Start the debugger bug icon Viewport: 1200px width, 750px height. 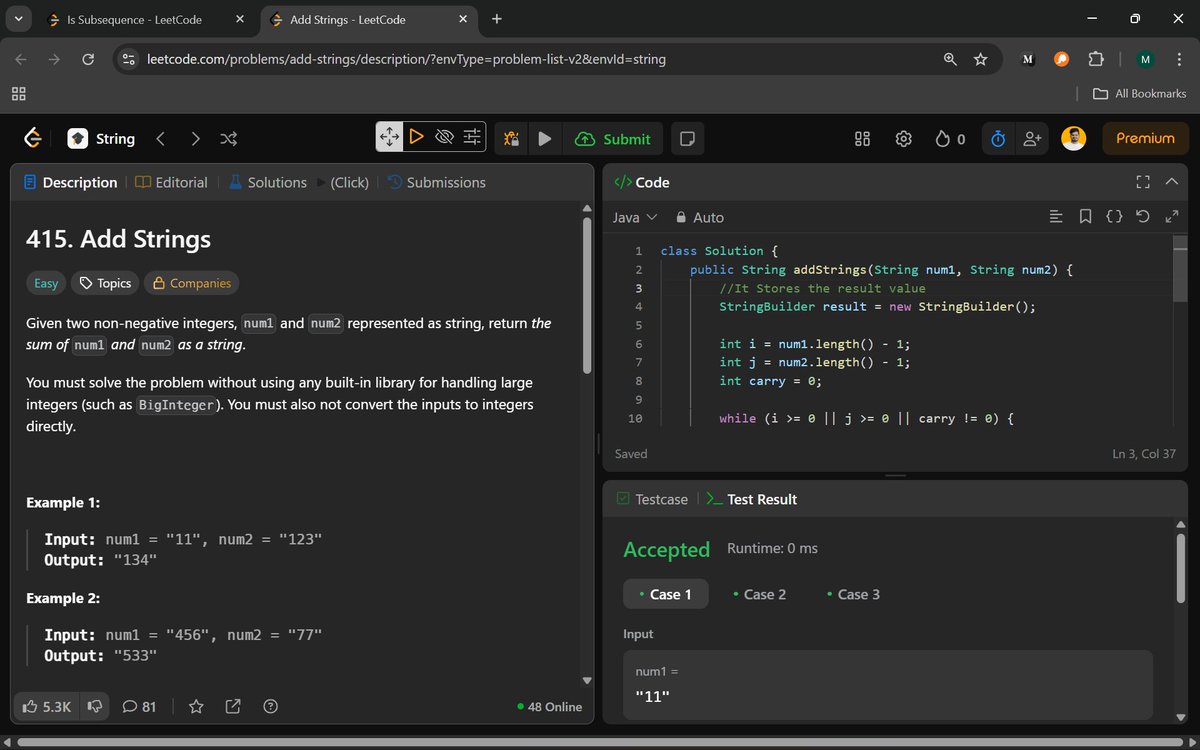(x=511, y=139)
